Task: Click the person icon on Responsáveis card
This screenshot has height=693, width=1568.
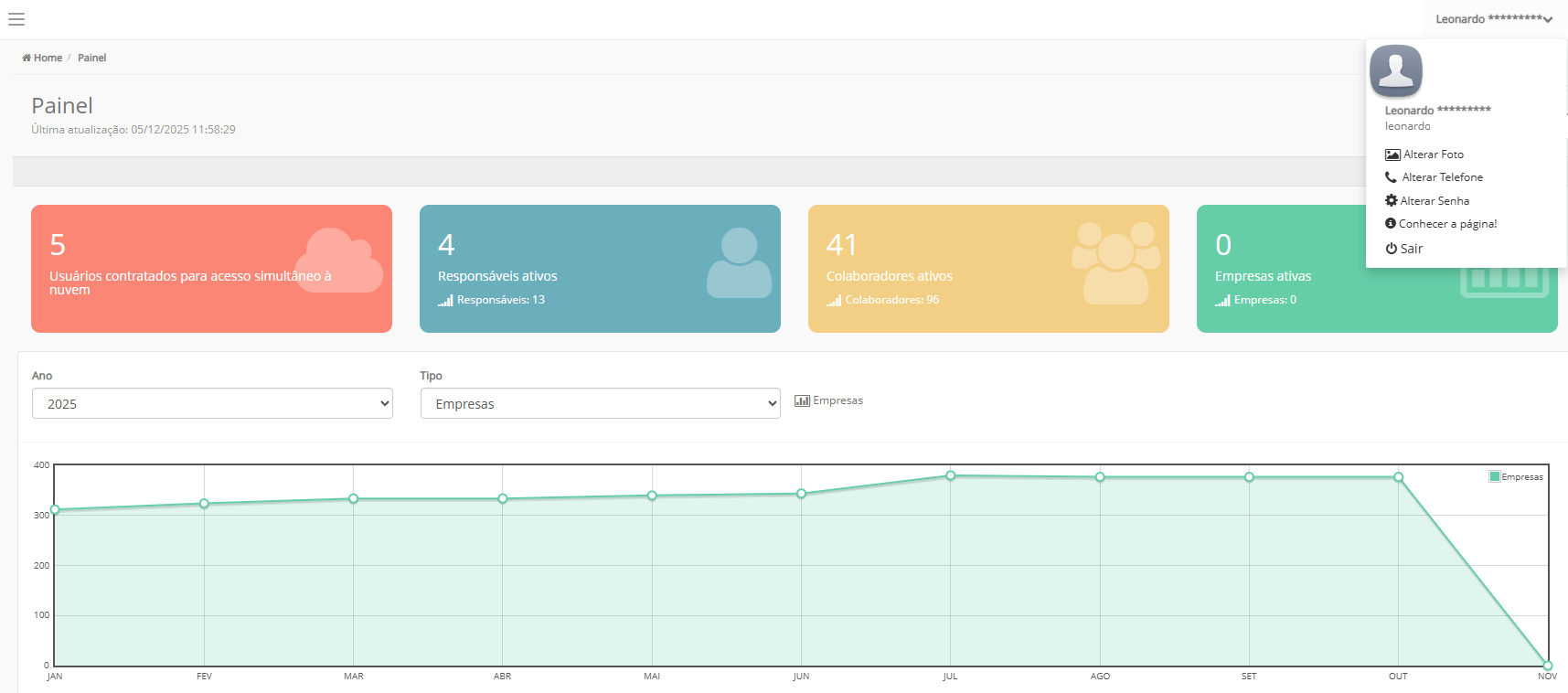Action: (739, 262)
